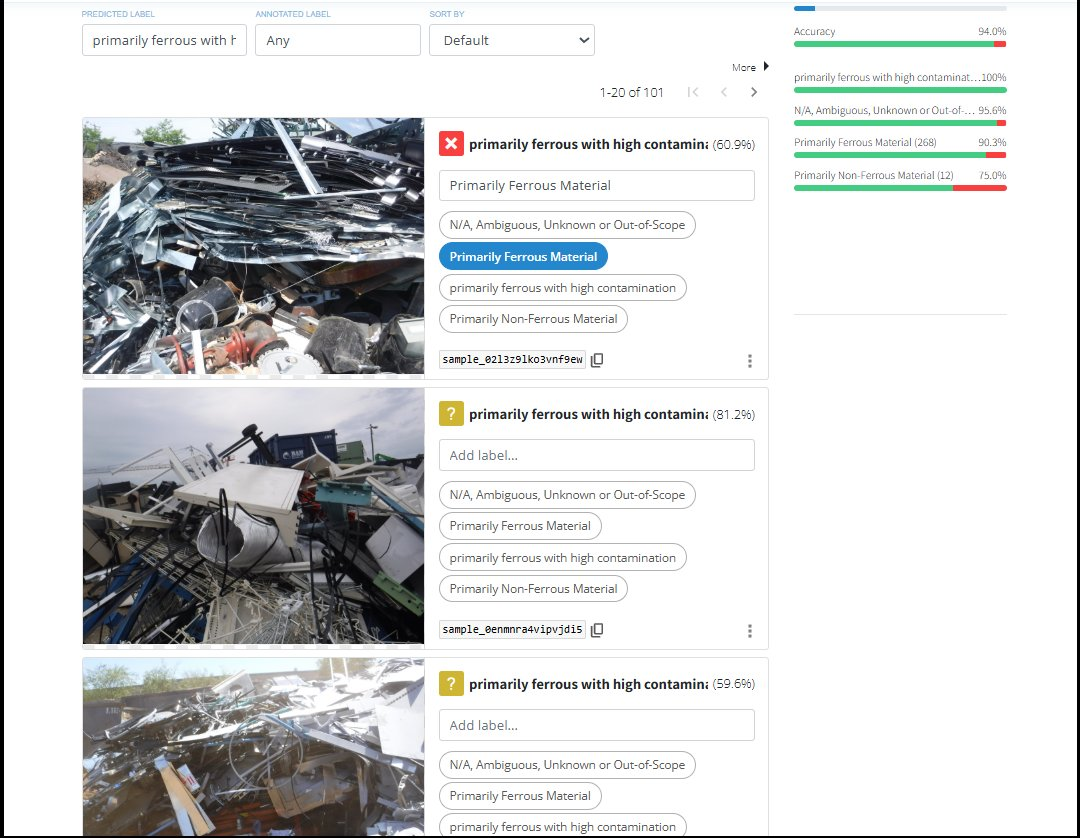
Task: Open the third sample's scrap image
Action: pos(253,747)
